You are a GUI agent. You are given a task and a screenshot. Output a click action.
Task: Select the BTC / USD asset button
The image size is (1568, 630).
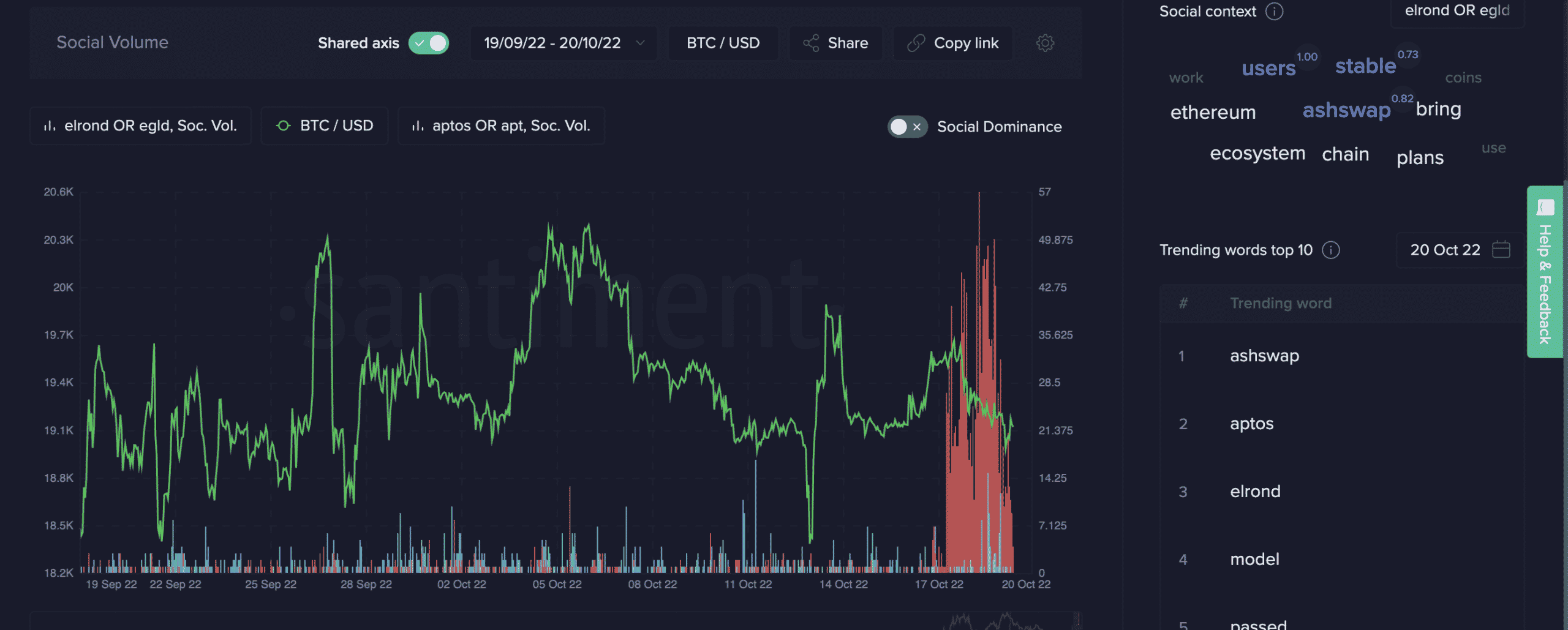coord(723,43)
